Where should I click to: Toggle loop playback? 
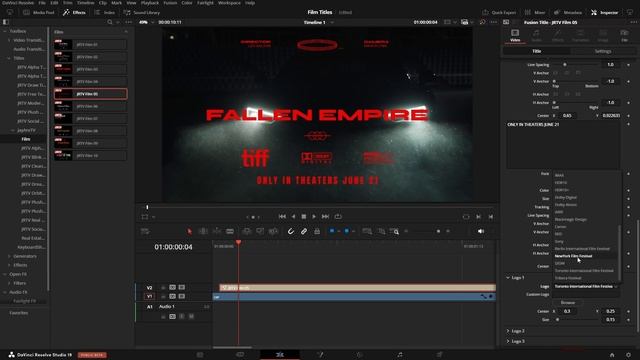pyautogui.click(x=338, y=216)
